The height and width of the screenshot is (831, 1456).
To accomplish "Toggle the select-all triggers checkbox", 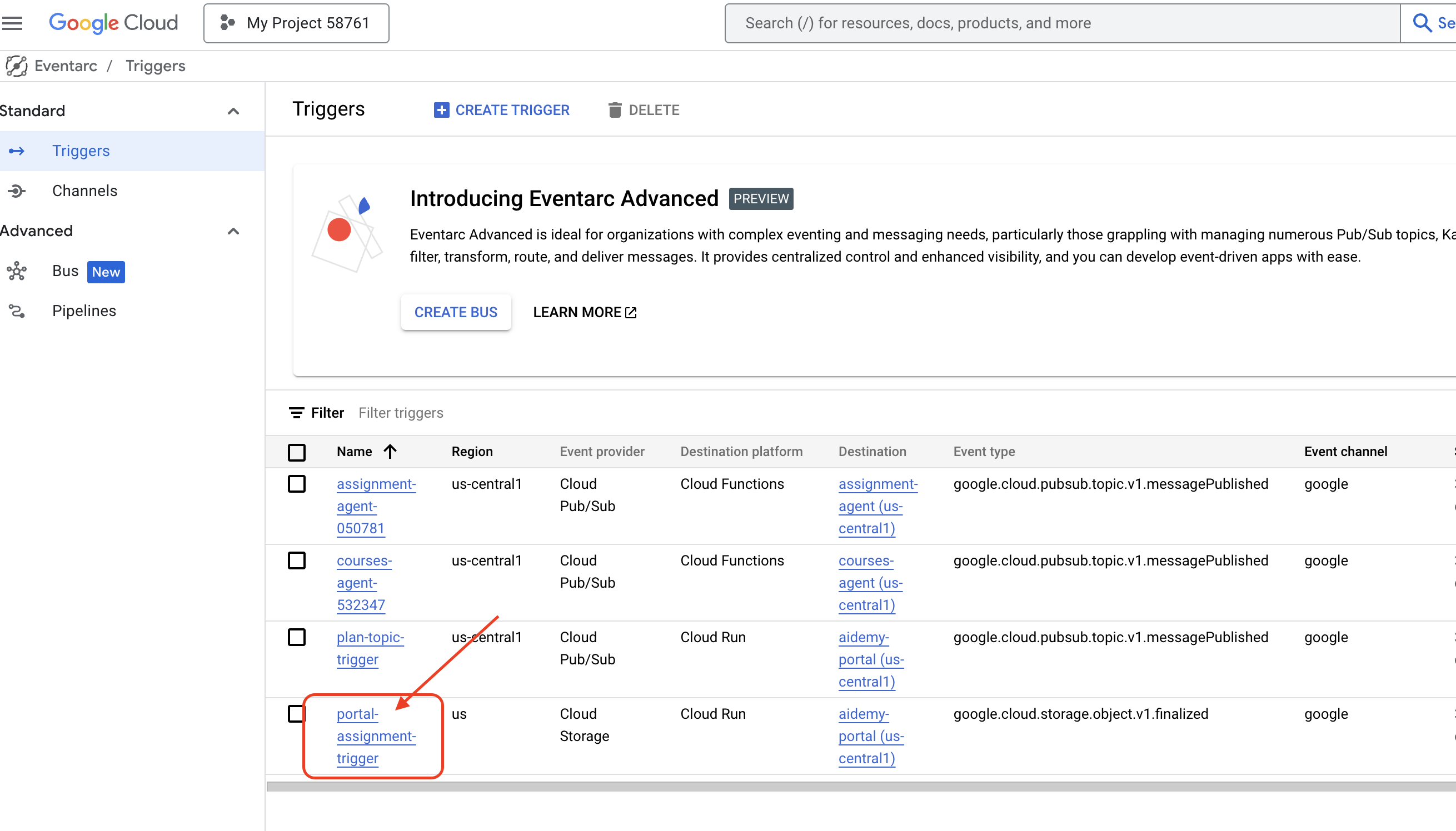I will pyautogui.click(x=297, y=451).
